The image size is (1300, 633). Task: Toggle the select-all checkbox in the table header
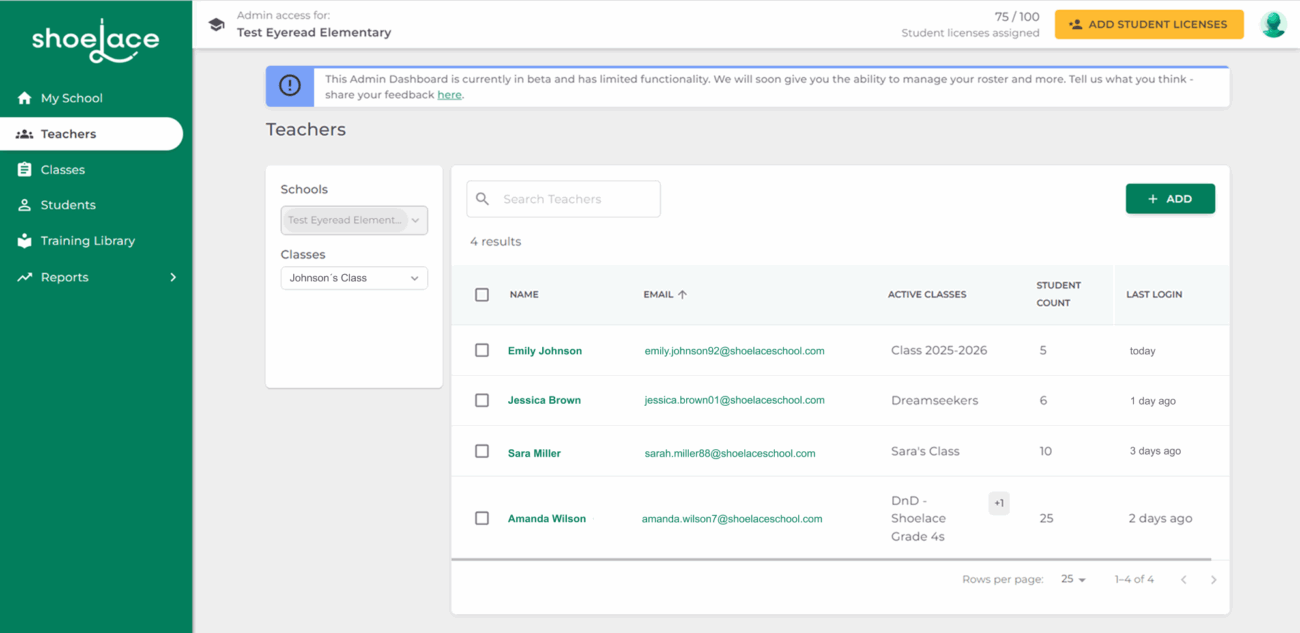(x=481, y=294)
